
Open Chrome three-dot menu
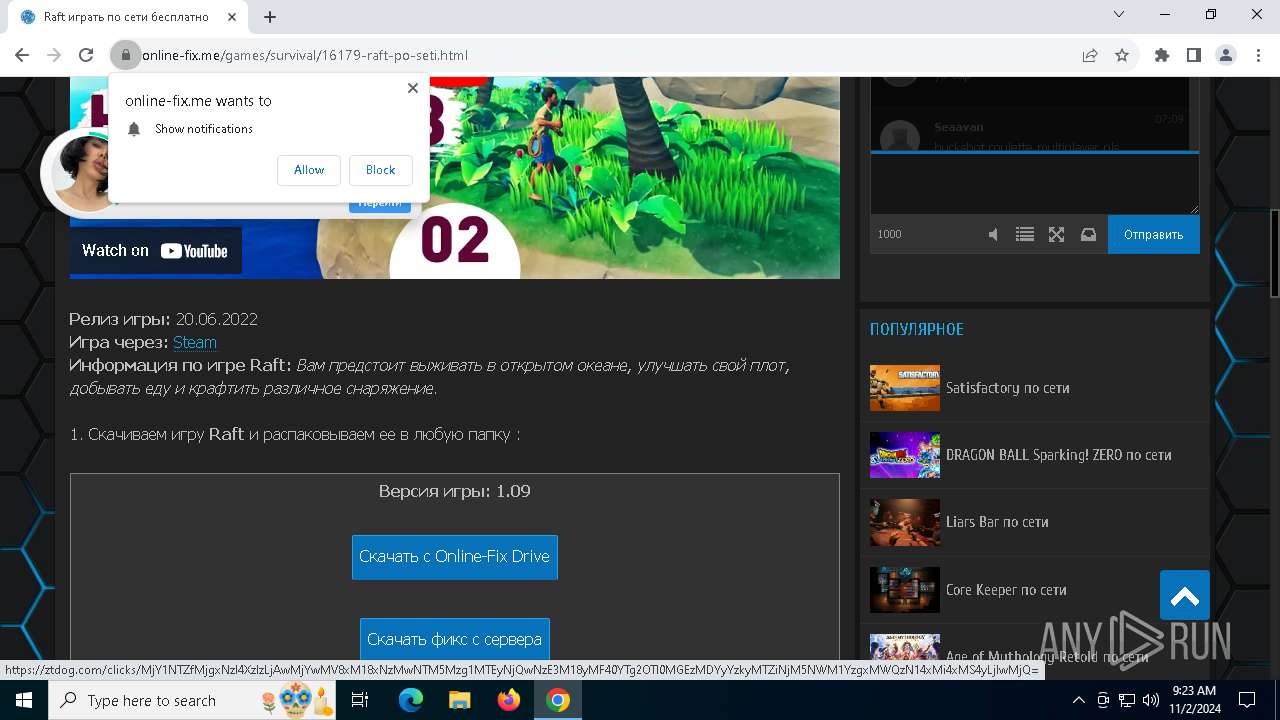[x=1258, y=55]
